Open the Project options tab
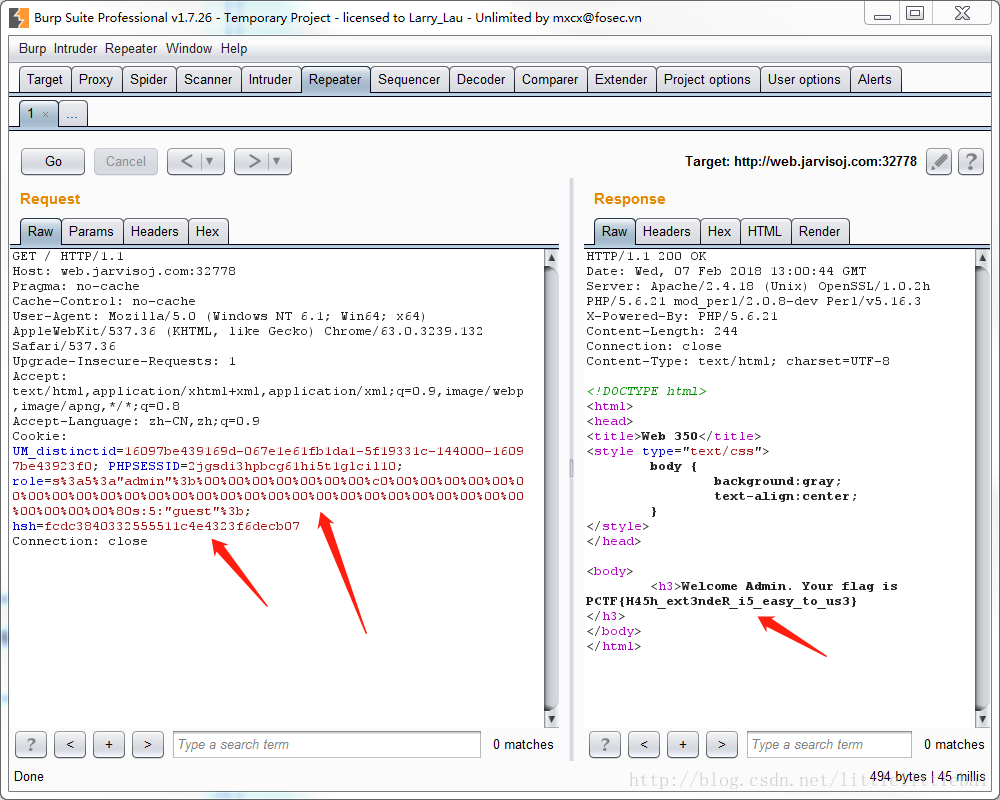1000x800 pixels. pos(707,80)
